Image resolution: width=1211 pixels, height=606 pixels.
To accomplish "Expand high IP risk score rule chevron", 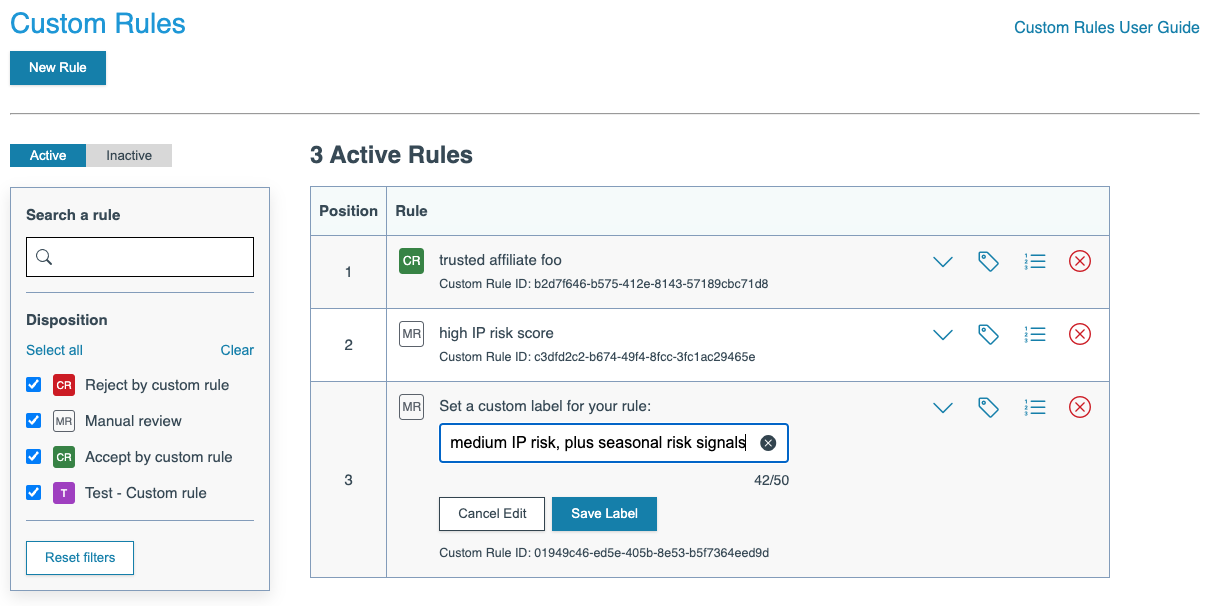I will [x=942, y=335].
